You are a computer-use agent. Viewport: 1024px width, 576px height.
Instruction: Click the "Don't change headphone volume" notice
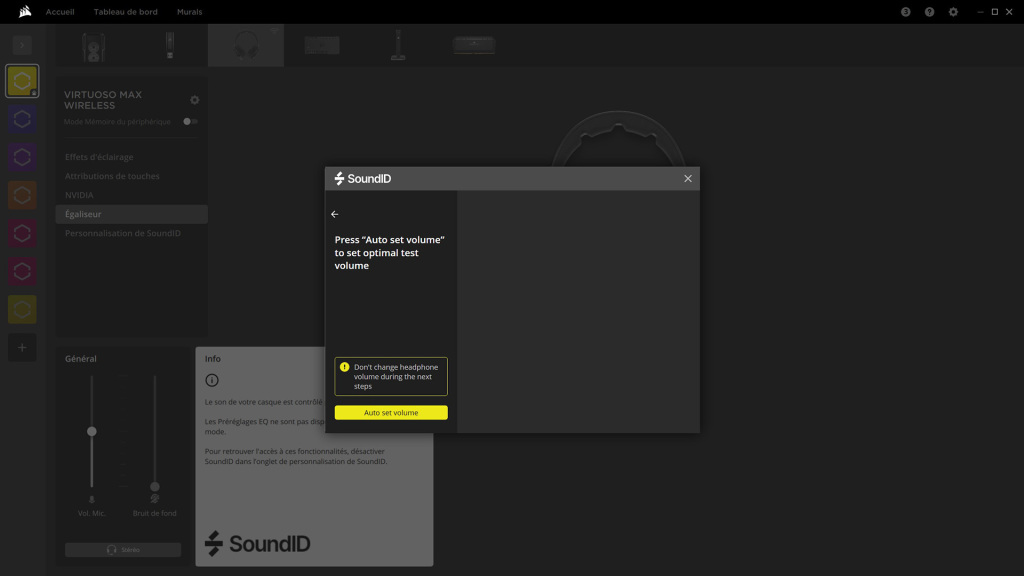pos(391,376)
